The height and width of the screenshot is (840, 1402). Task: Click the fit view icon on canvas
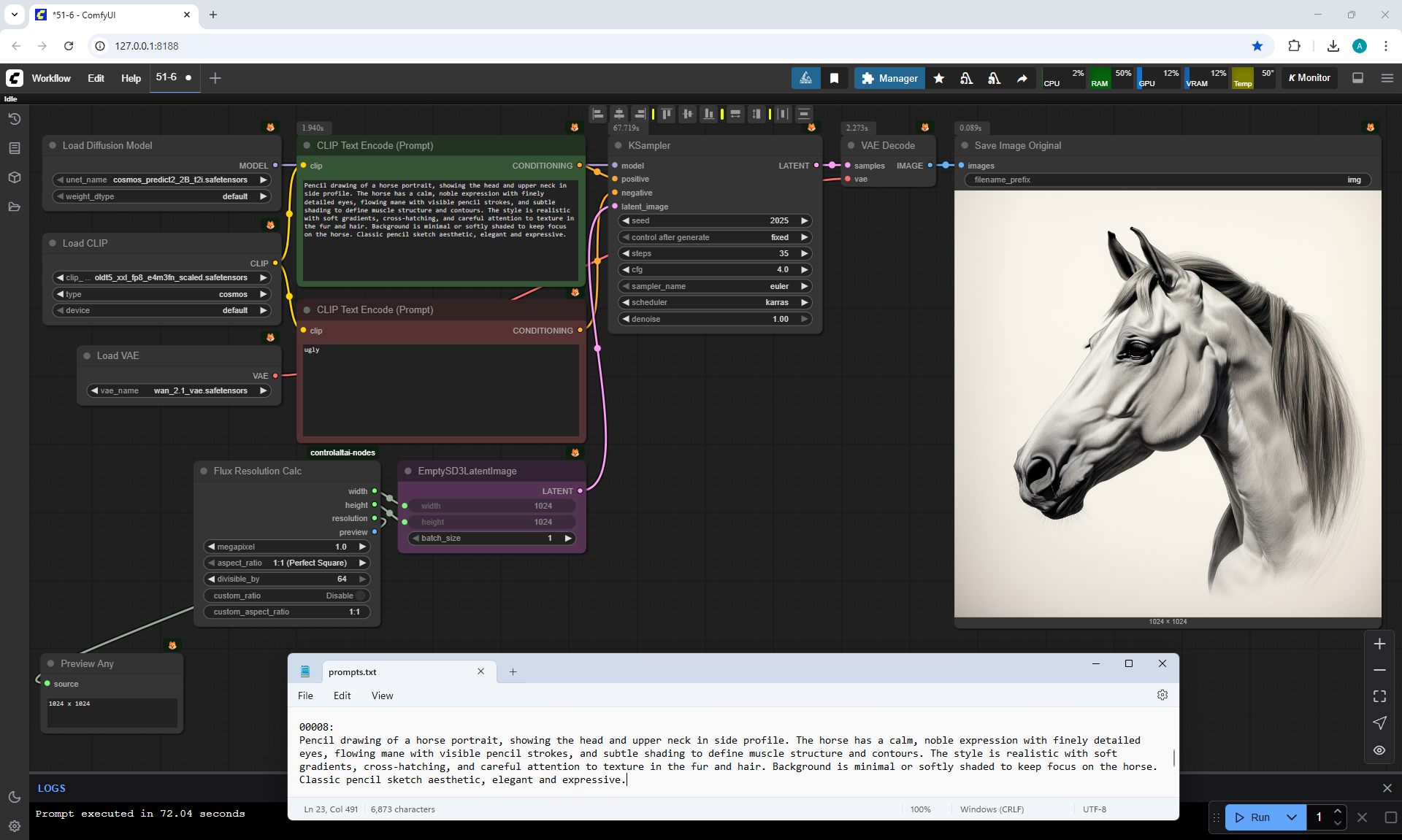1379,696
